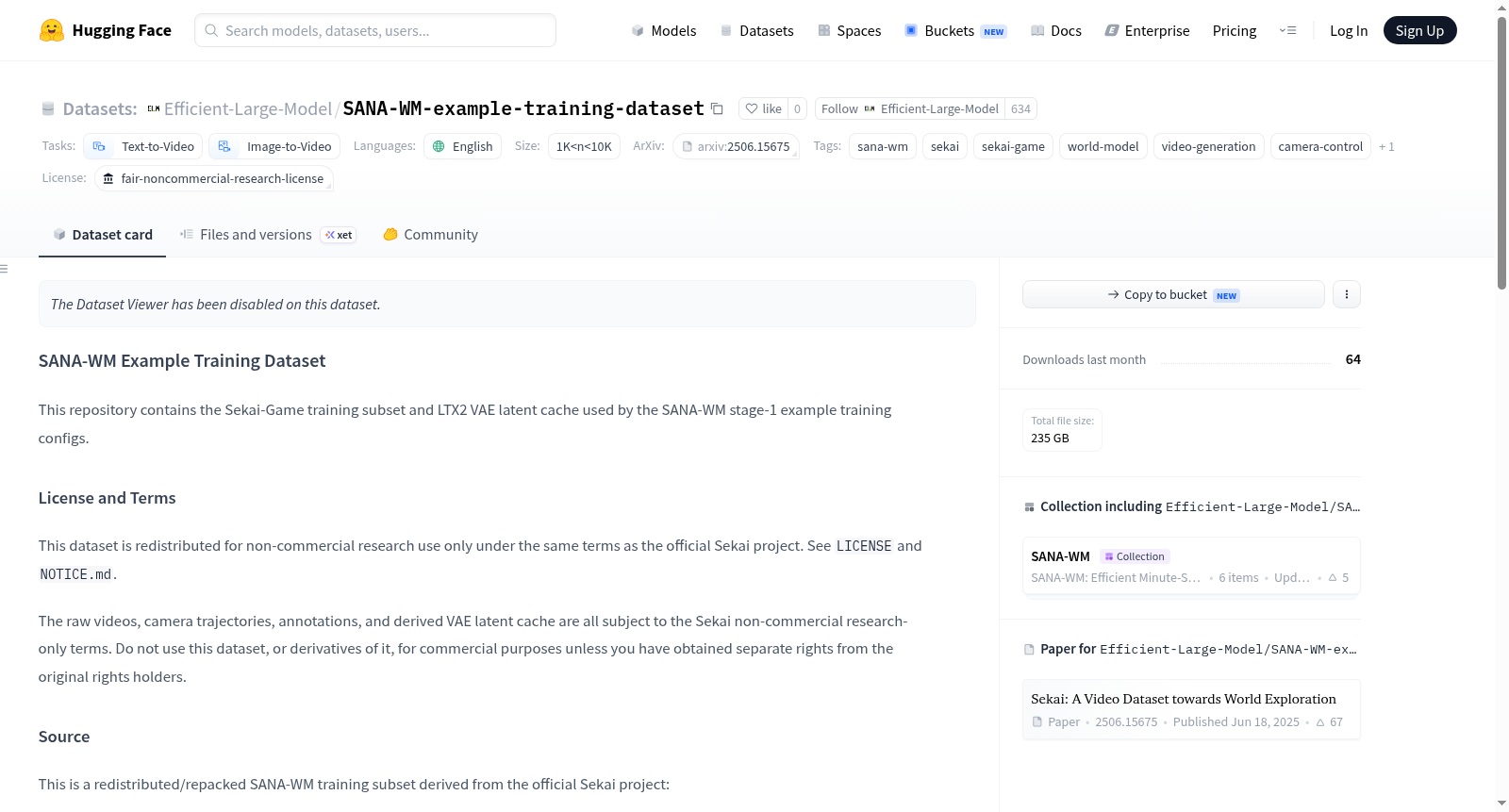
Task: Copy dataset name with the clipboard icon
Action: tap(717, 108)
